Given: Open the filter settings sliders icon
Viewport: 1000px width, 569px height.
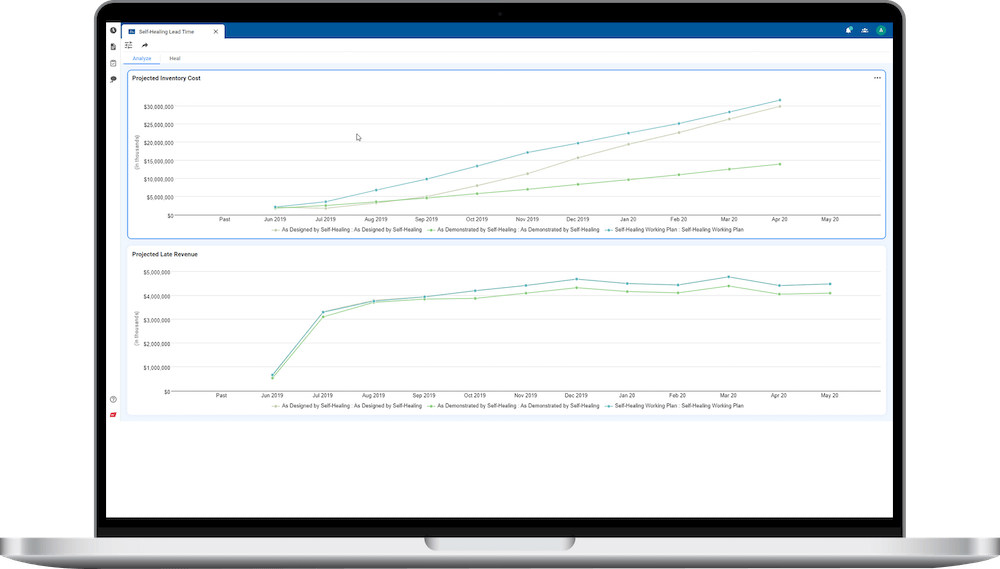Looking at the screenshot, I should [x=129, y=45].
